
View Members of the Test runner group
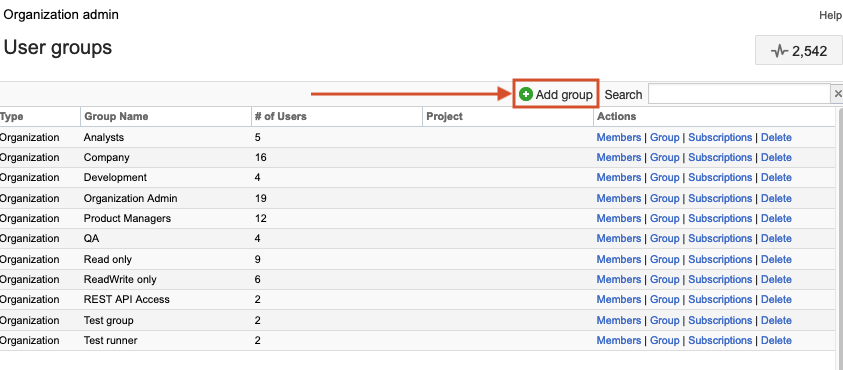tap(619, 340)
